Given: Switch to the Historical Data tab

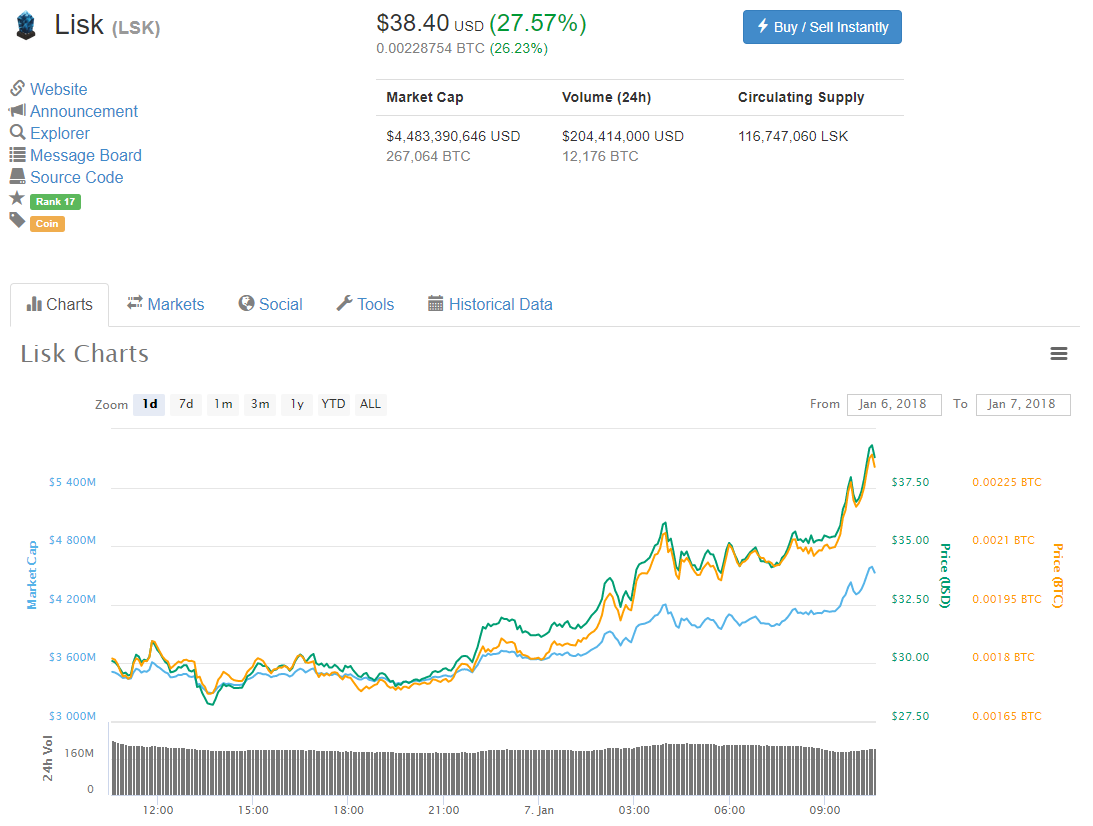Looking at the screenshot, I should pyautogui.click(x=490, y=305).
